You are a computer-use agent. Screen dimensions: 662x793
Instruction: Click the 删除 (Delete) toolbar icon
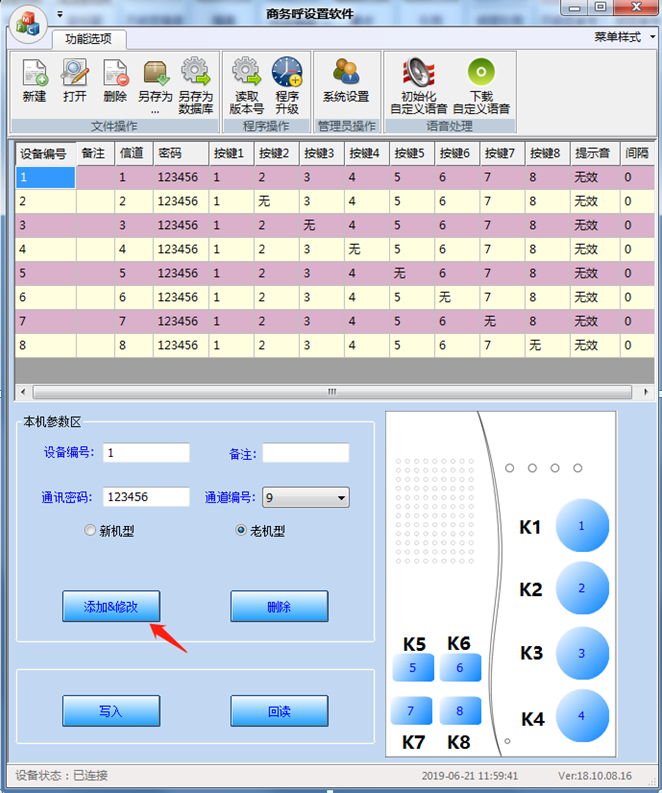[115, 81]
